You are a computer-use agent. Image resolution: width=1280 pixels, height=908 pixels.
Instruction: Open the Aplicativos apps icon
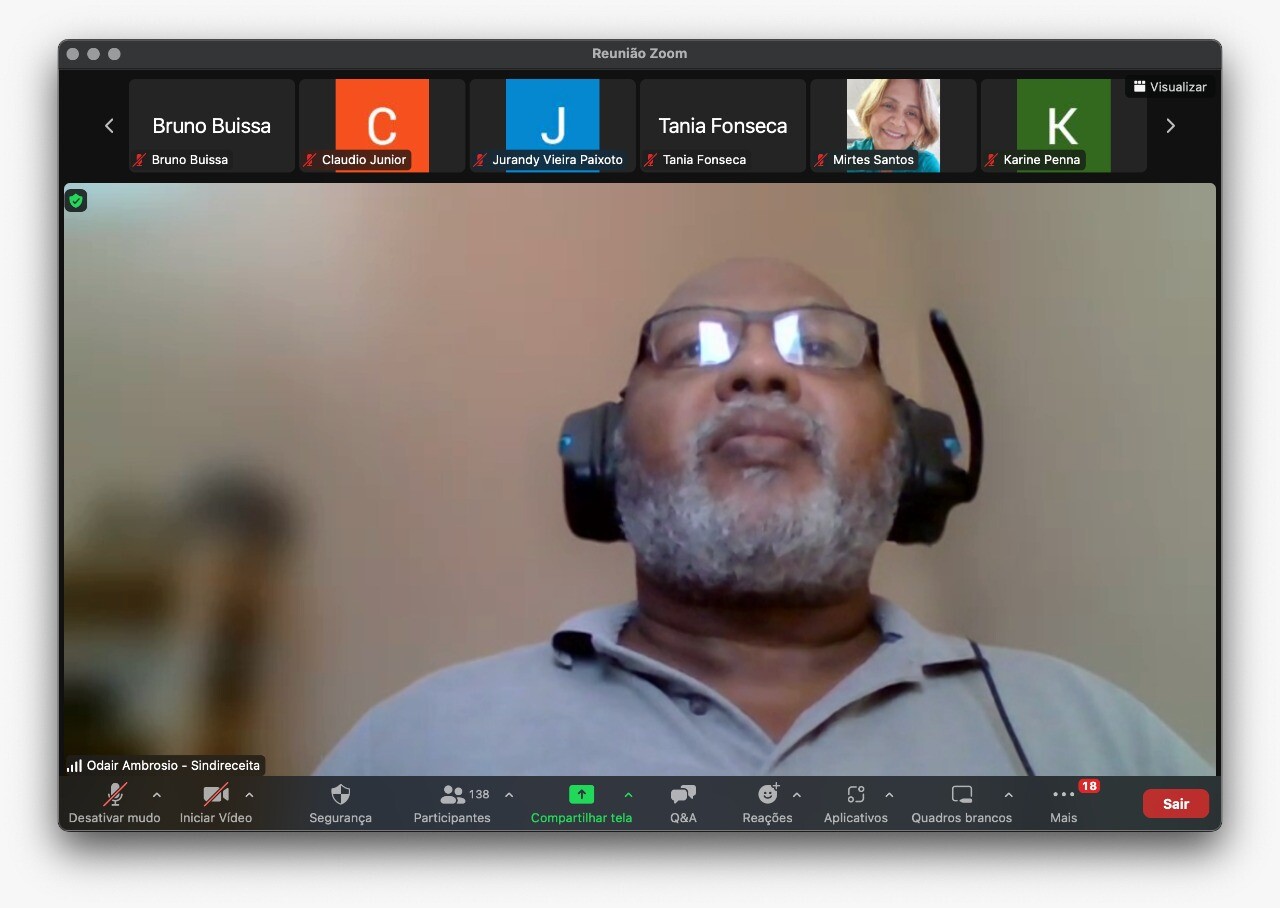pyautogui.click(x=855, y=795)
